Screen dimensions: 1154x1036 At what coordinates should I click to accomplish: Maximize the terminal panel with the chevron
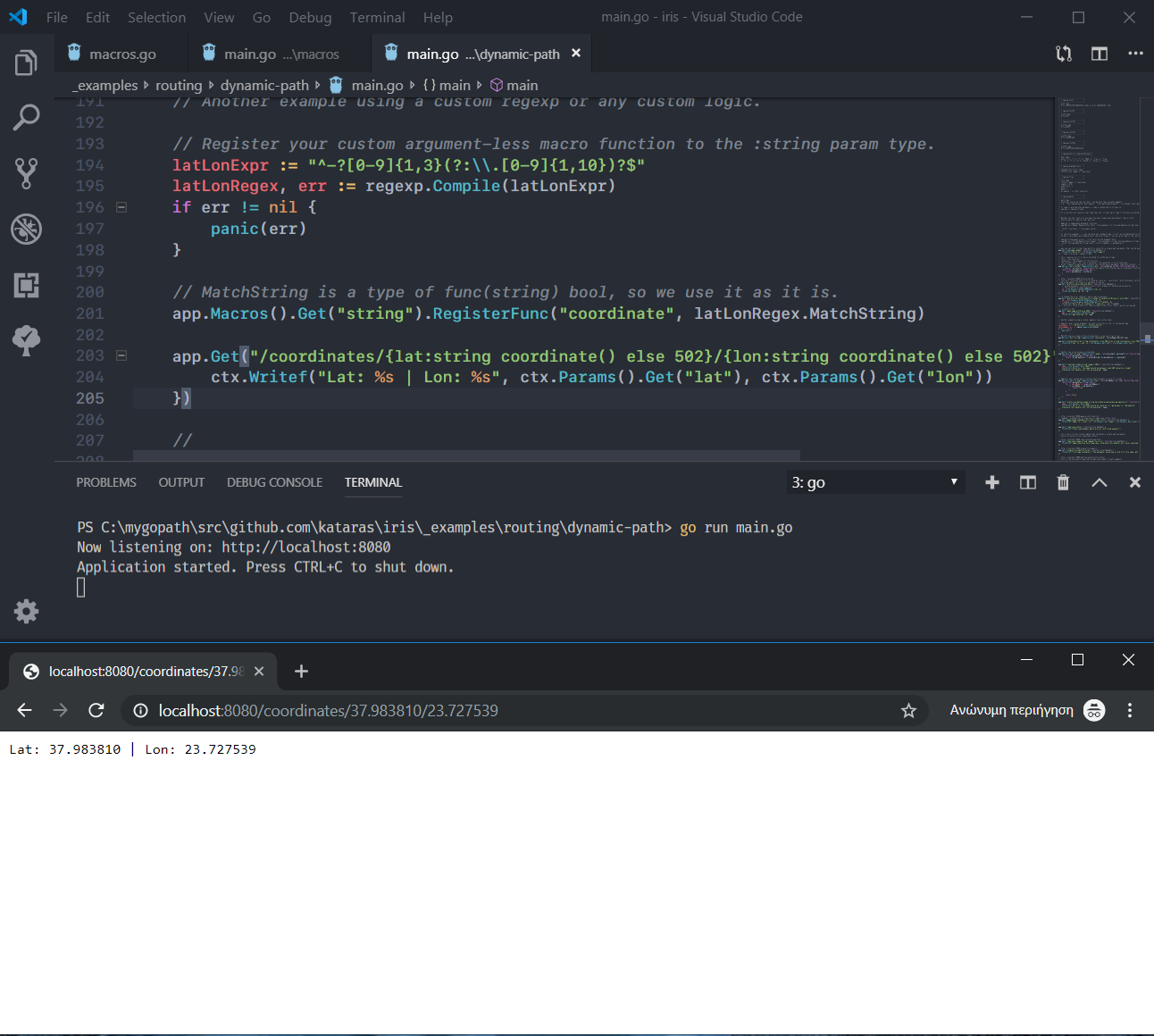tap(1099, 482)
